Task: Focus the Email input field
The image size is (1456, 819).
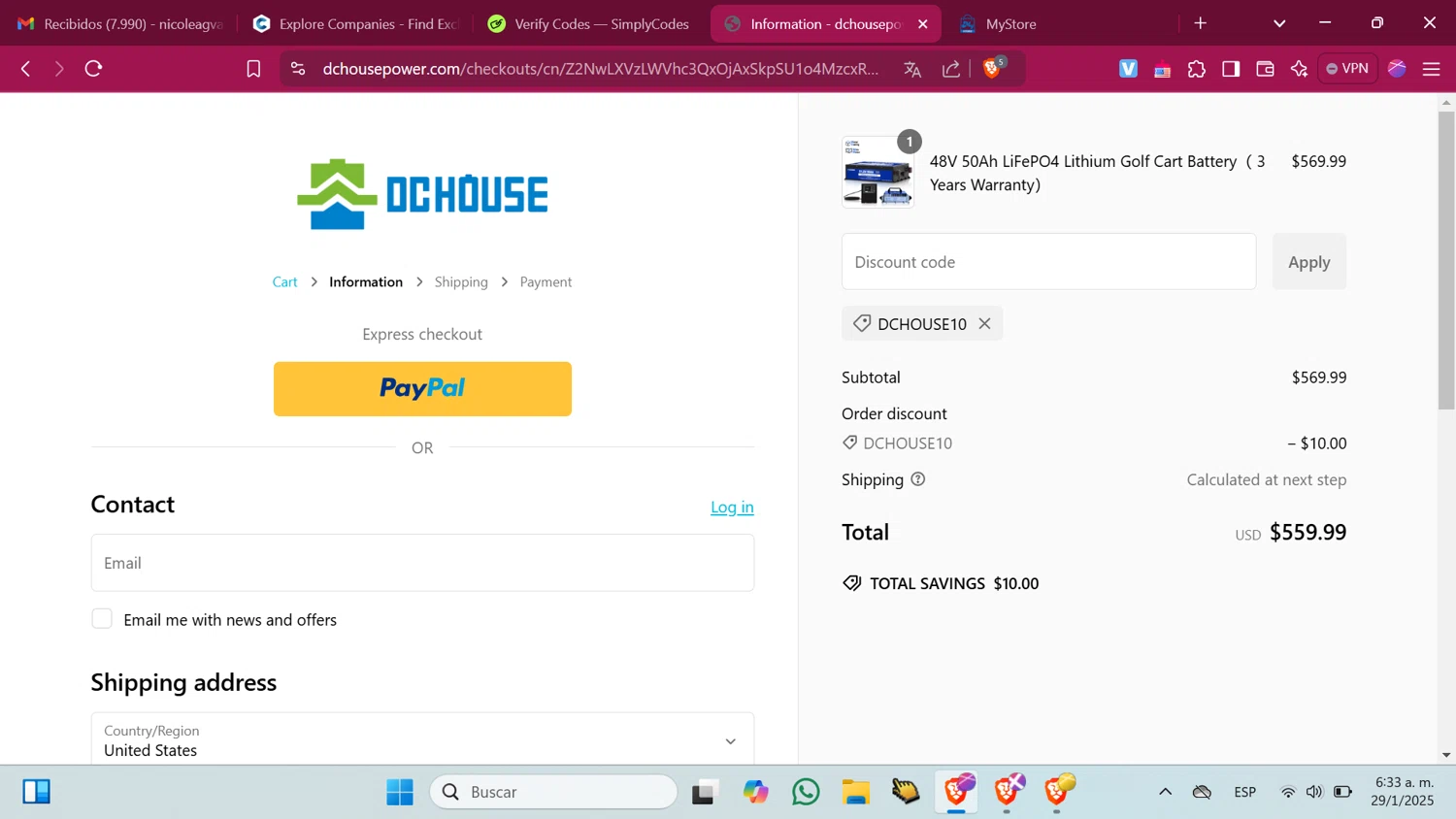Action: click(x=422, y=563)
